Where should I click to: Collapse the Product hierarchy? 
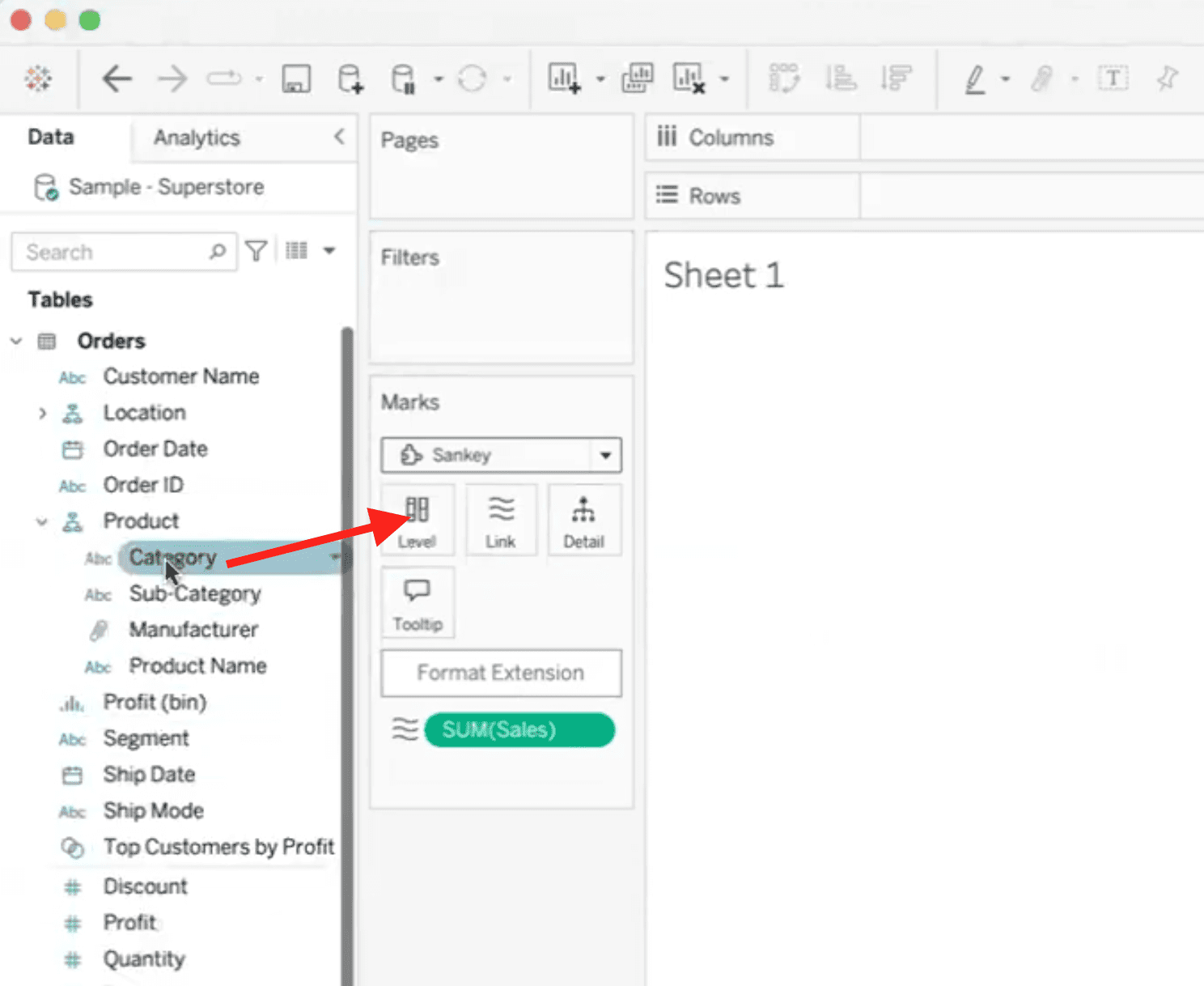coord(42,522)
